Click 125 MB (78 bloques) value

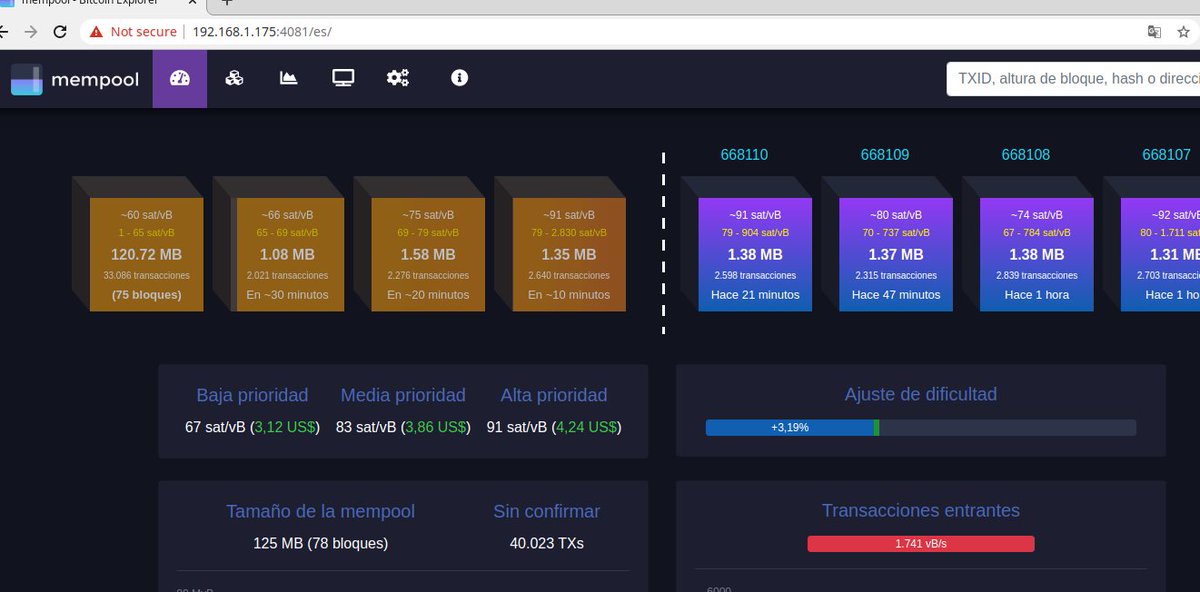pyautogui.click(x=321, y=544)
